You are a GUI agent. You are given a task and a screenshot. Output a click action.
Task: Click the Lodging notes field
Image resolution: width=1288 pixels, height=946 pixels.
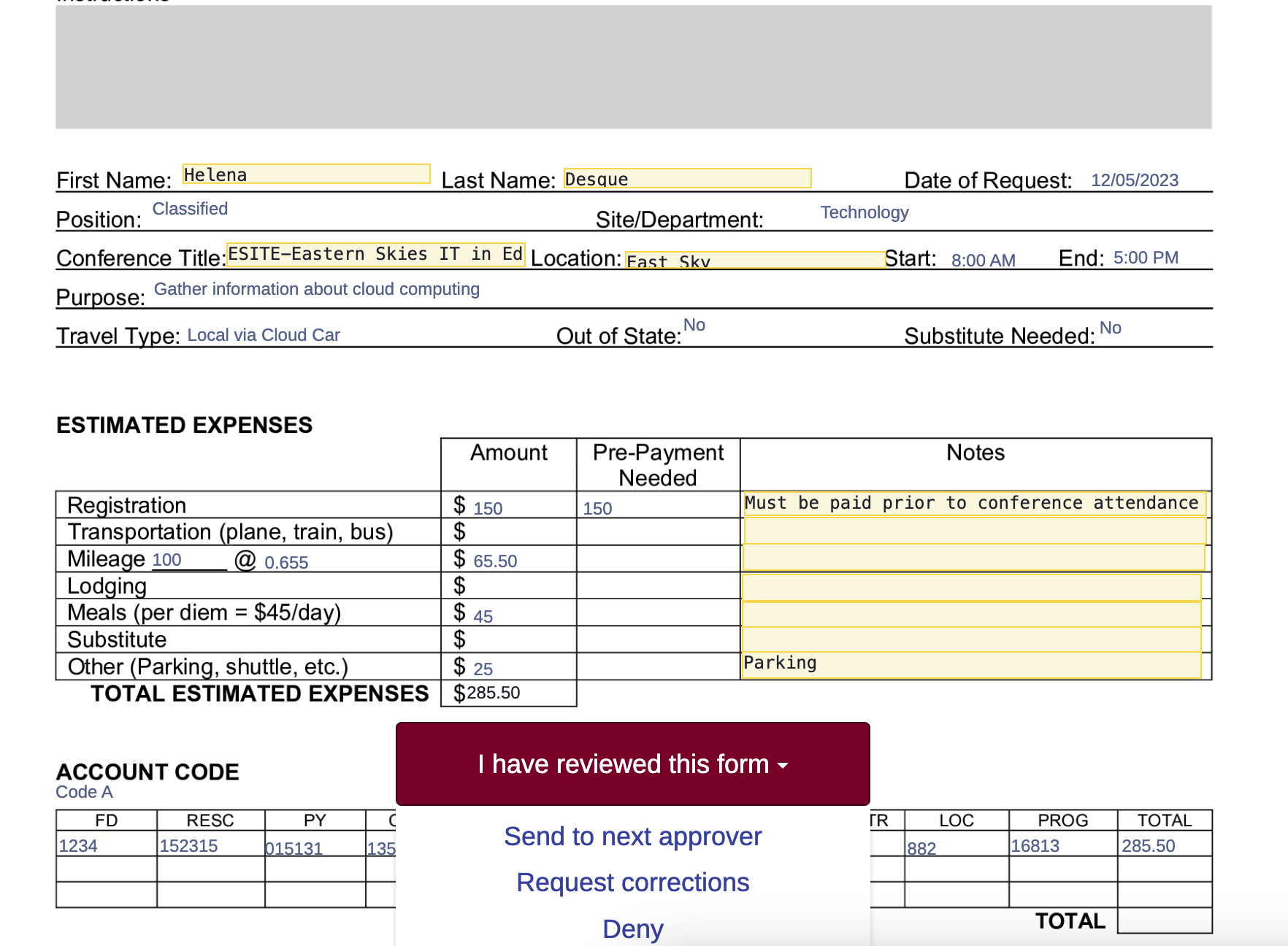click(971, 587)
